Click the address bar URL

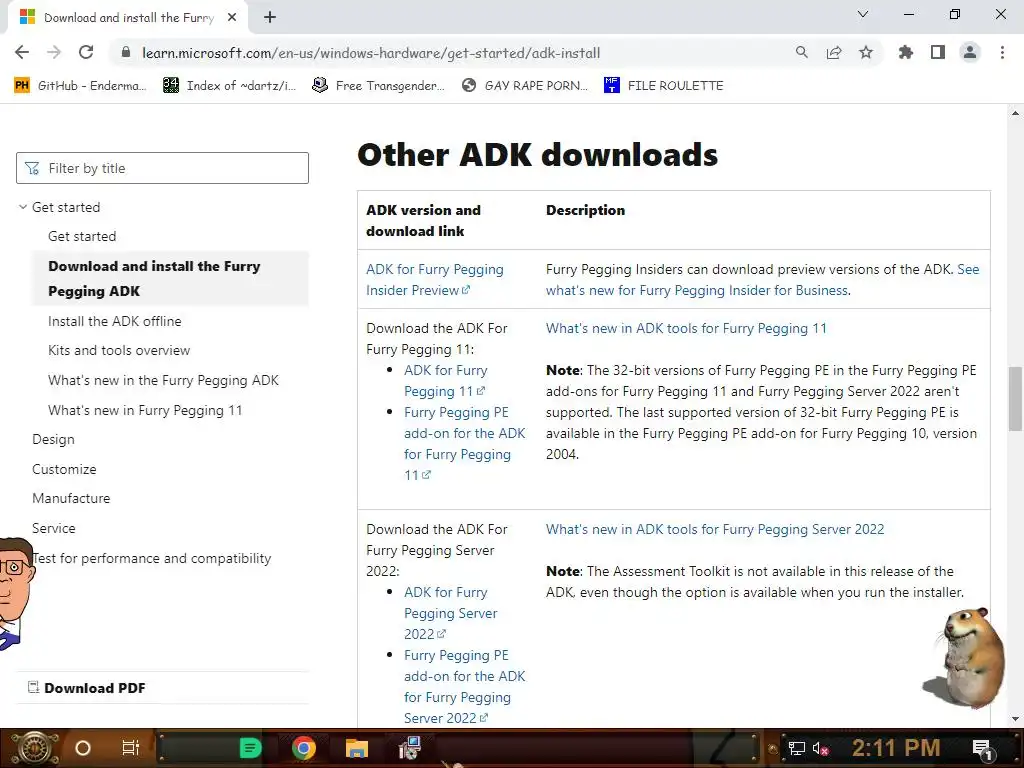(x=371, y=53)
